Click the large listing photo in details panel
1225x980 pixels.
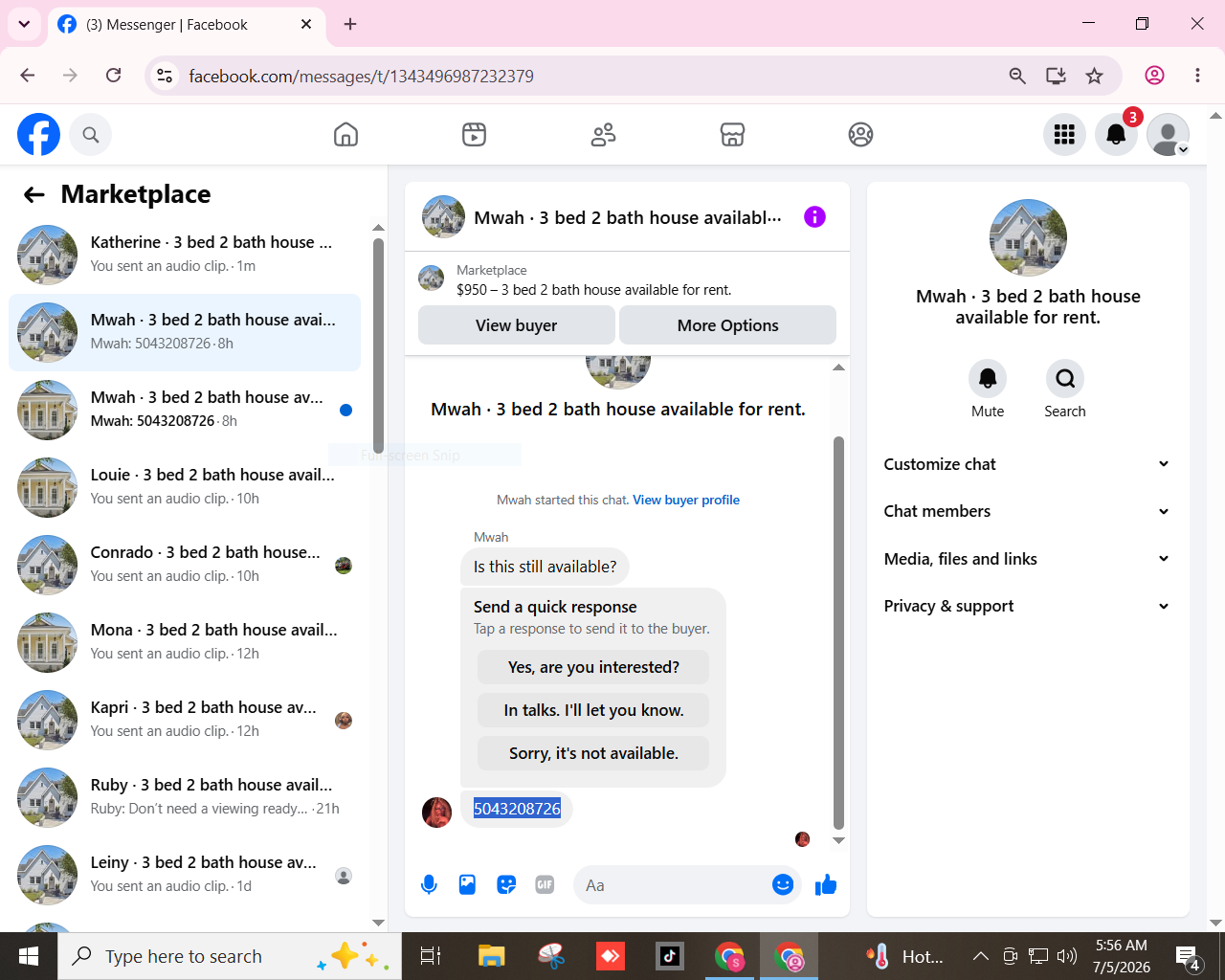tap(1028, 237)
